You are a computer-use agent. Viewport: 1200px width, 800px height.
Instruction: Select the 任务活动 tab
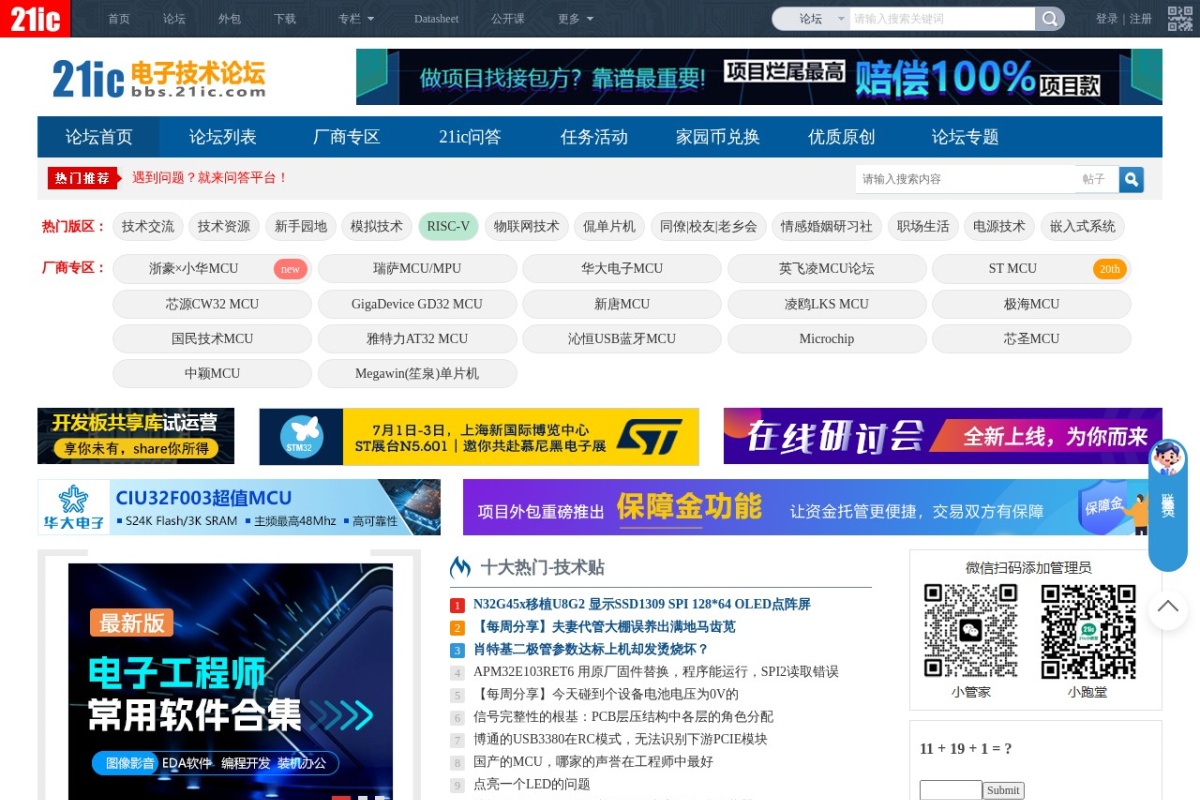[x=594, y=137]
